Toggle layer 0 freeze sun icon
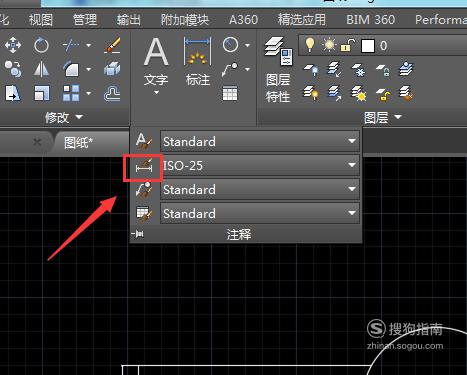This screenshot has height=375, width=467. point(329,45)
